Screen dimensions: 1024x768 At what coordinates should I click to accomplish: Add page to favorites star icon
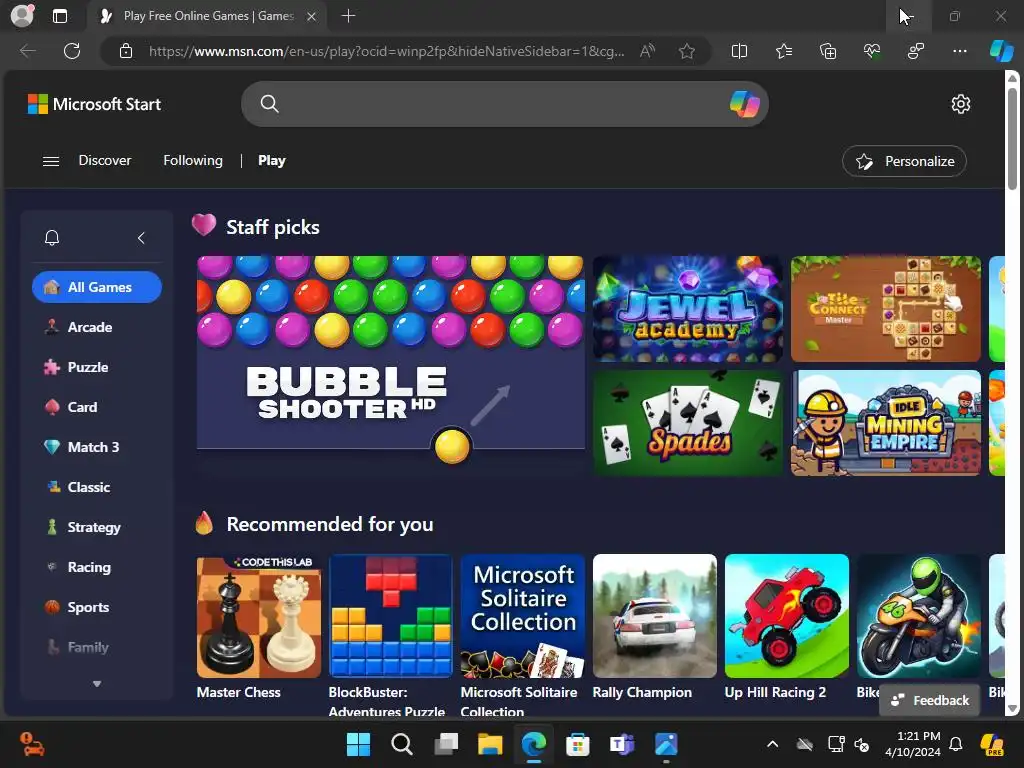tap(686, 51)
